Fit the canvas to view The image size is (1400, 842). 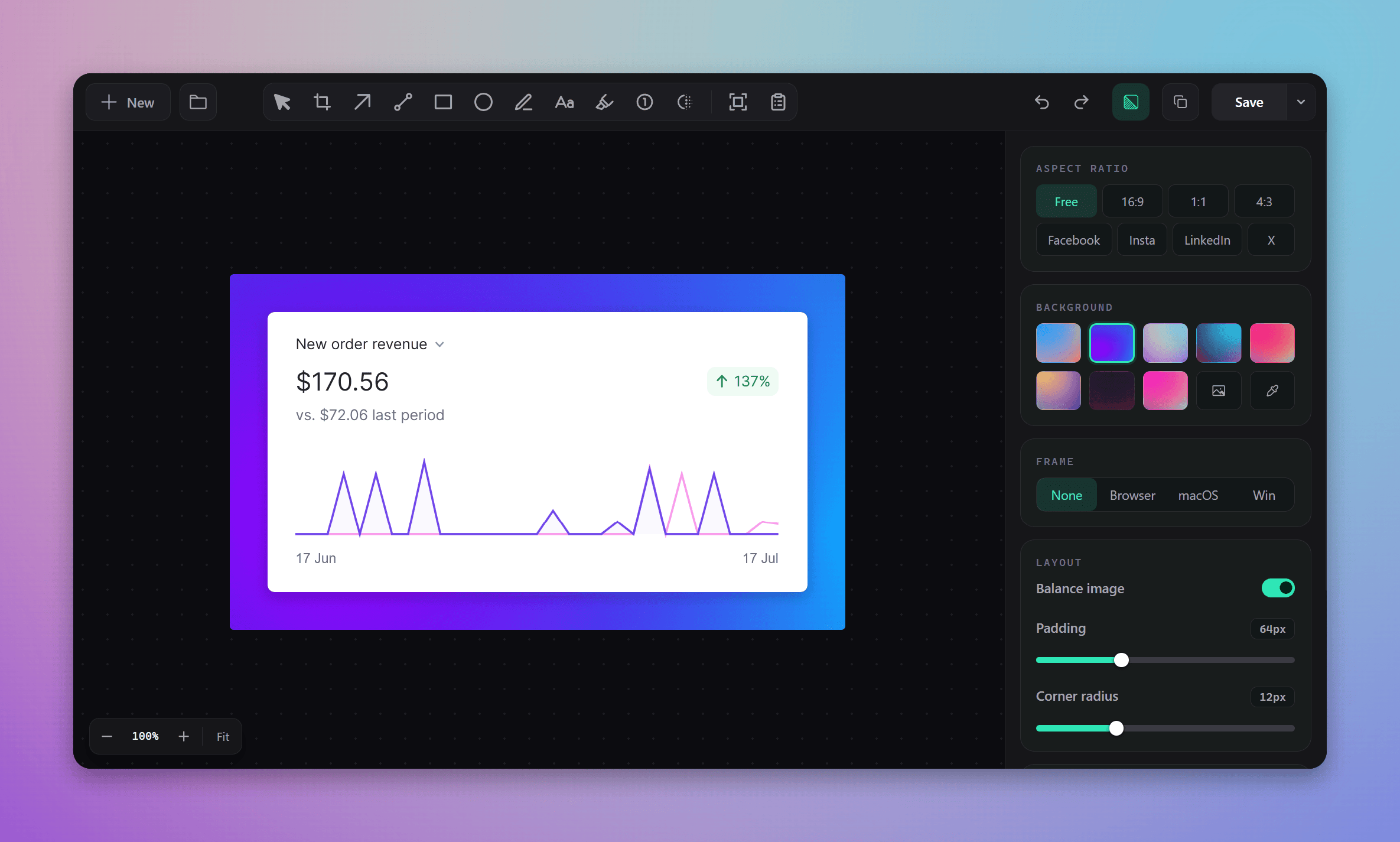223,736
